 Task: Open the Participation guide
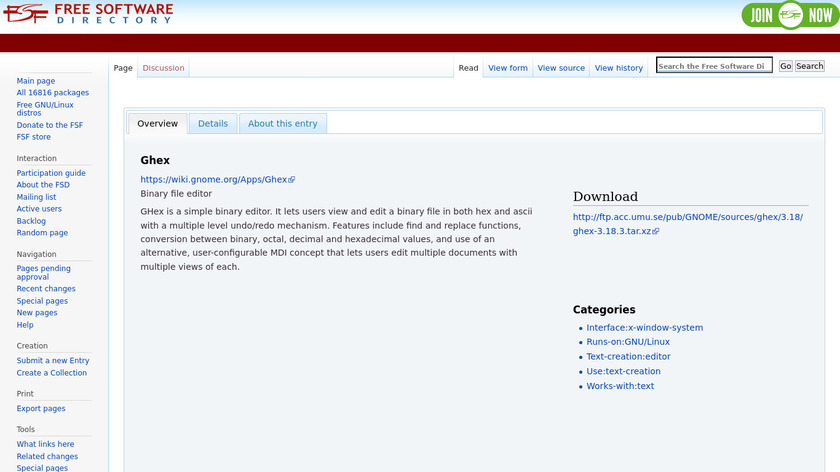click(51, 173)
